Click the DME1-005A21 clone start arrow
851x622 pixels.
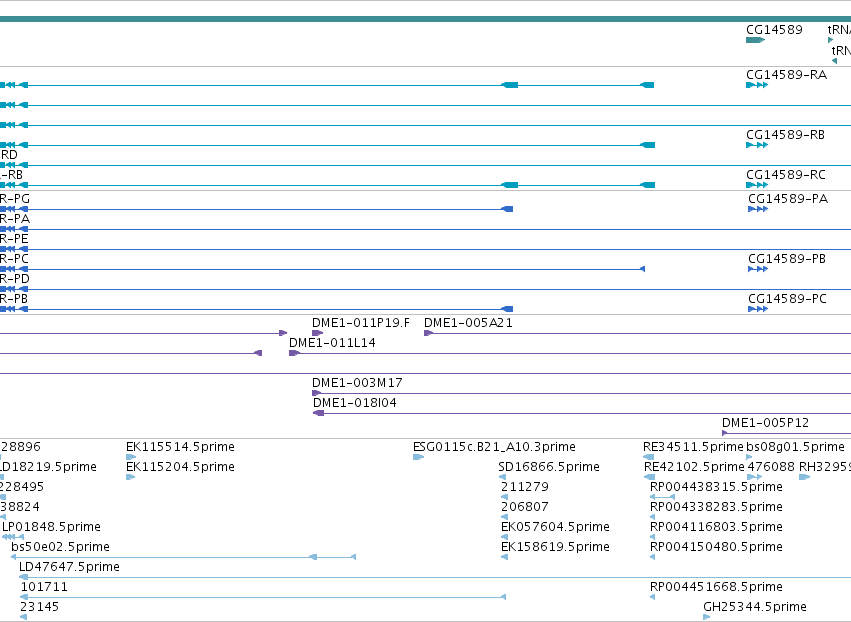click(x=428, y=333)
